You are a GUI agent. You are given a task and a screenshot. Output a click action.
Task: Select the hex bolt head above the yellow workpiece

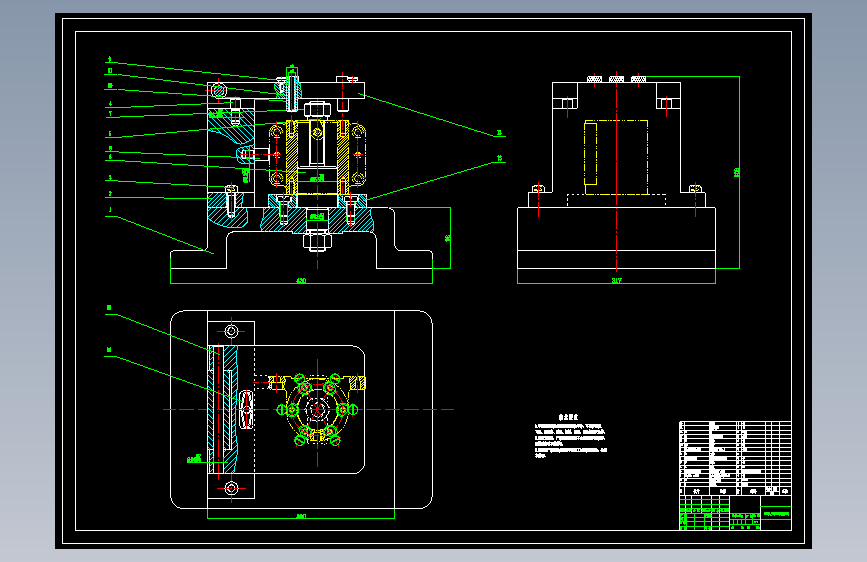click(317, 109)
